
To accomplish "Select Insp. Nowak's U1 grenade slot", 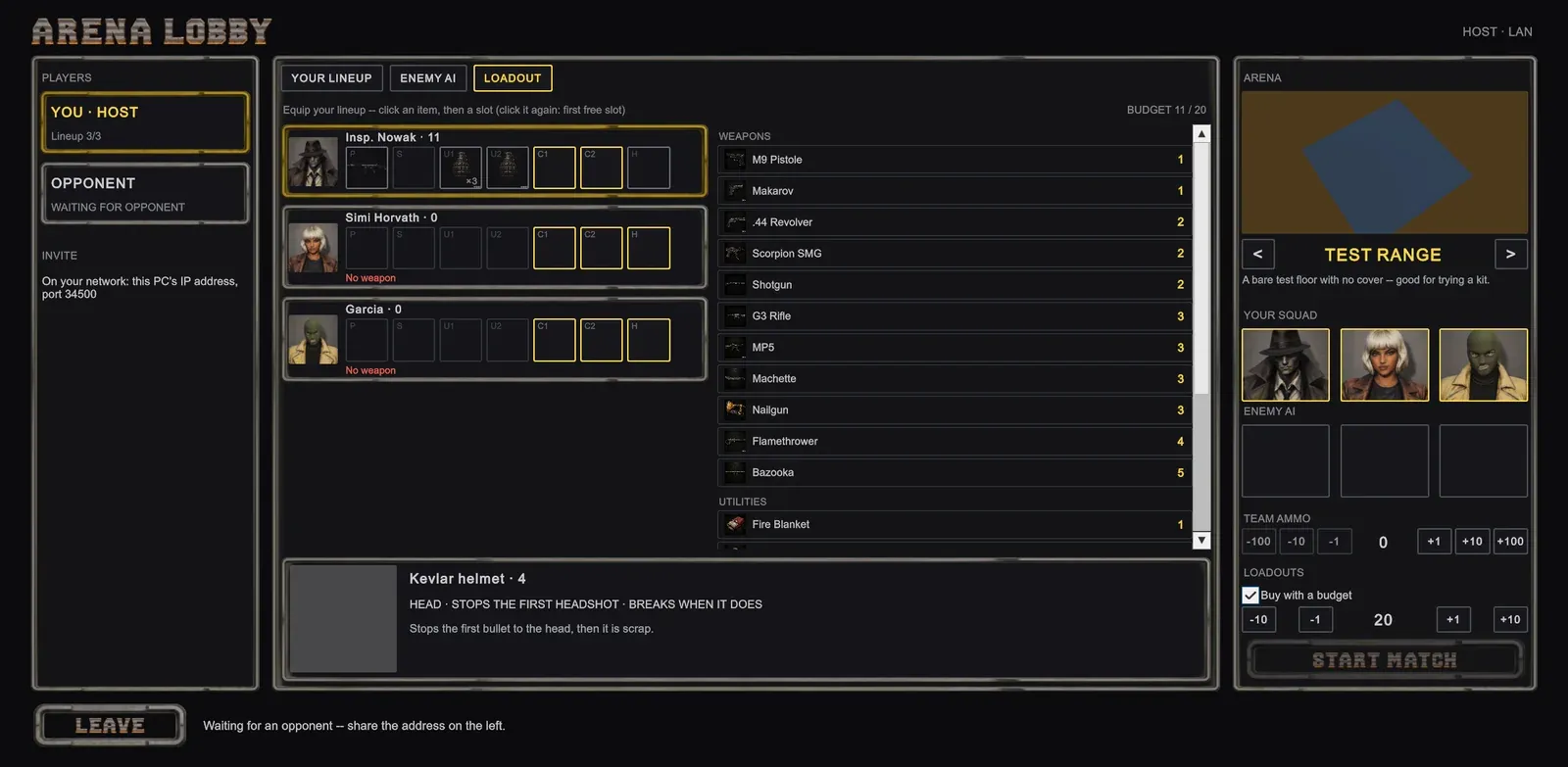I will coord(461,168).
